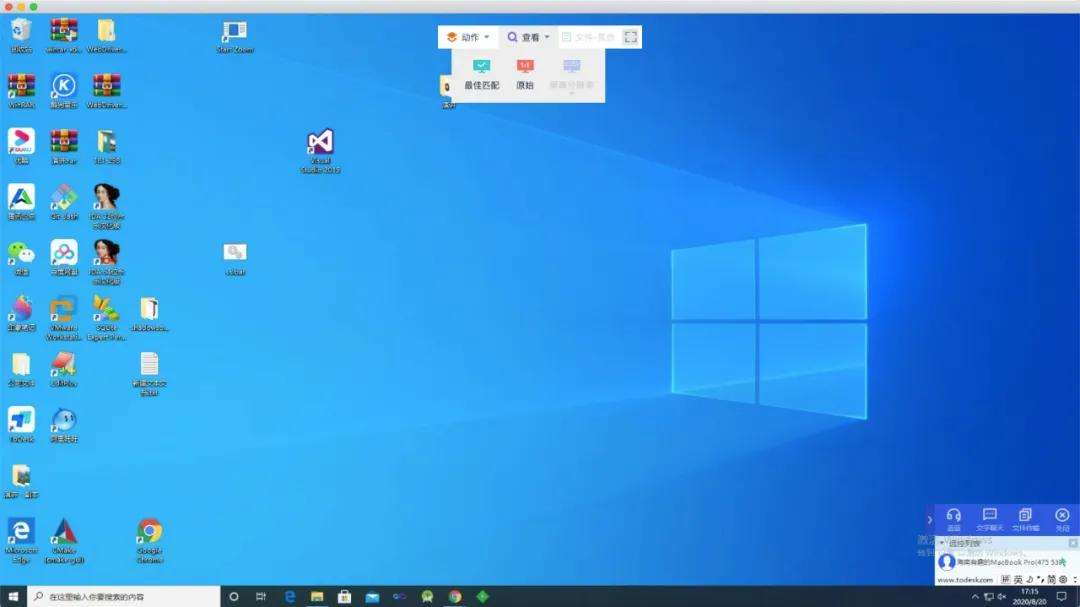1080x607 pixels.
Task: Click the Cortana circle on taskbar
Action: (x=233, y=597)
